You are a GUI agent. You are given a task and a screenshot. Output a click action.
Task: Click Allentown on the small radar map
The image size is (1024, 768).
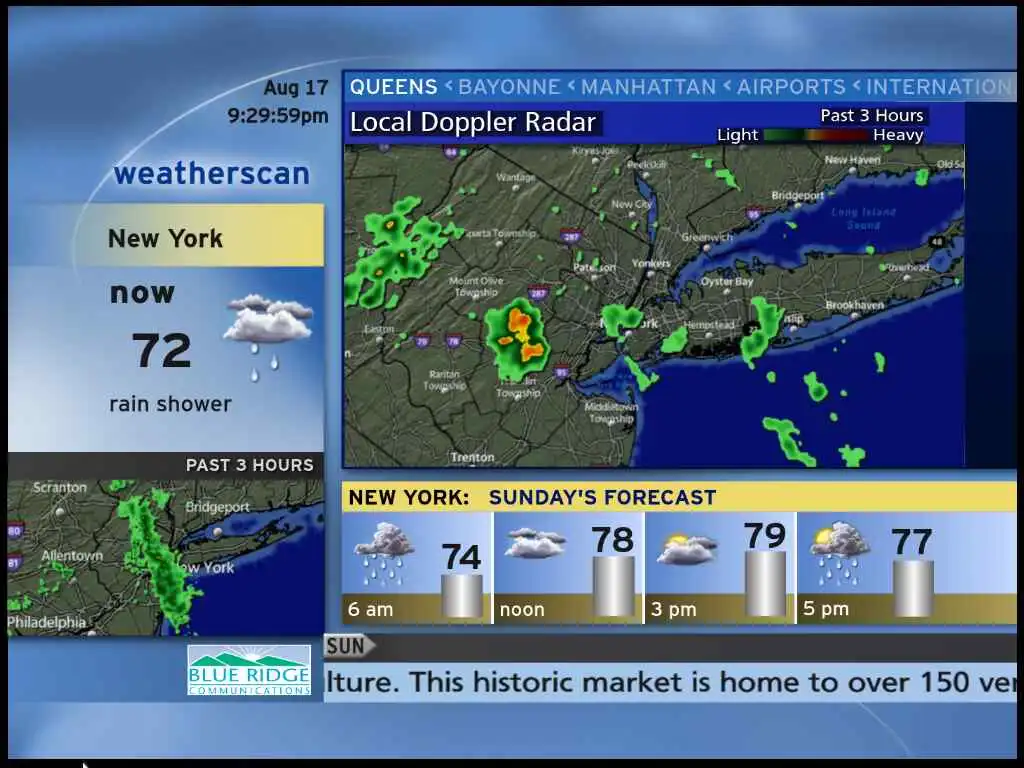coord(72,556)
